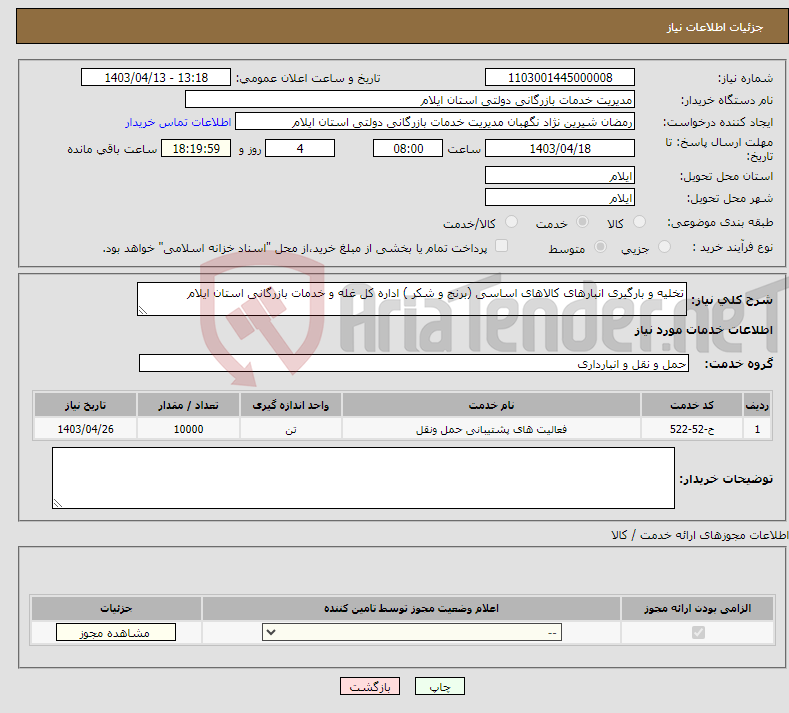Toggle the Islamic treasury payment checkbox
Screen dimensions: 789x713
coord(502,246)
